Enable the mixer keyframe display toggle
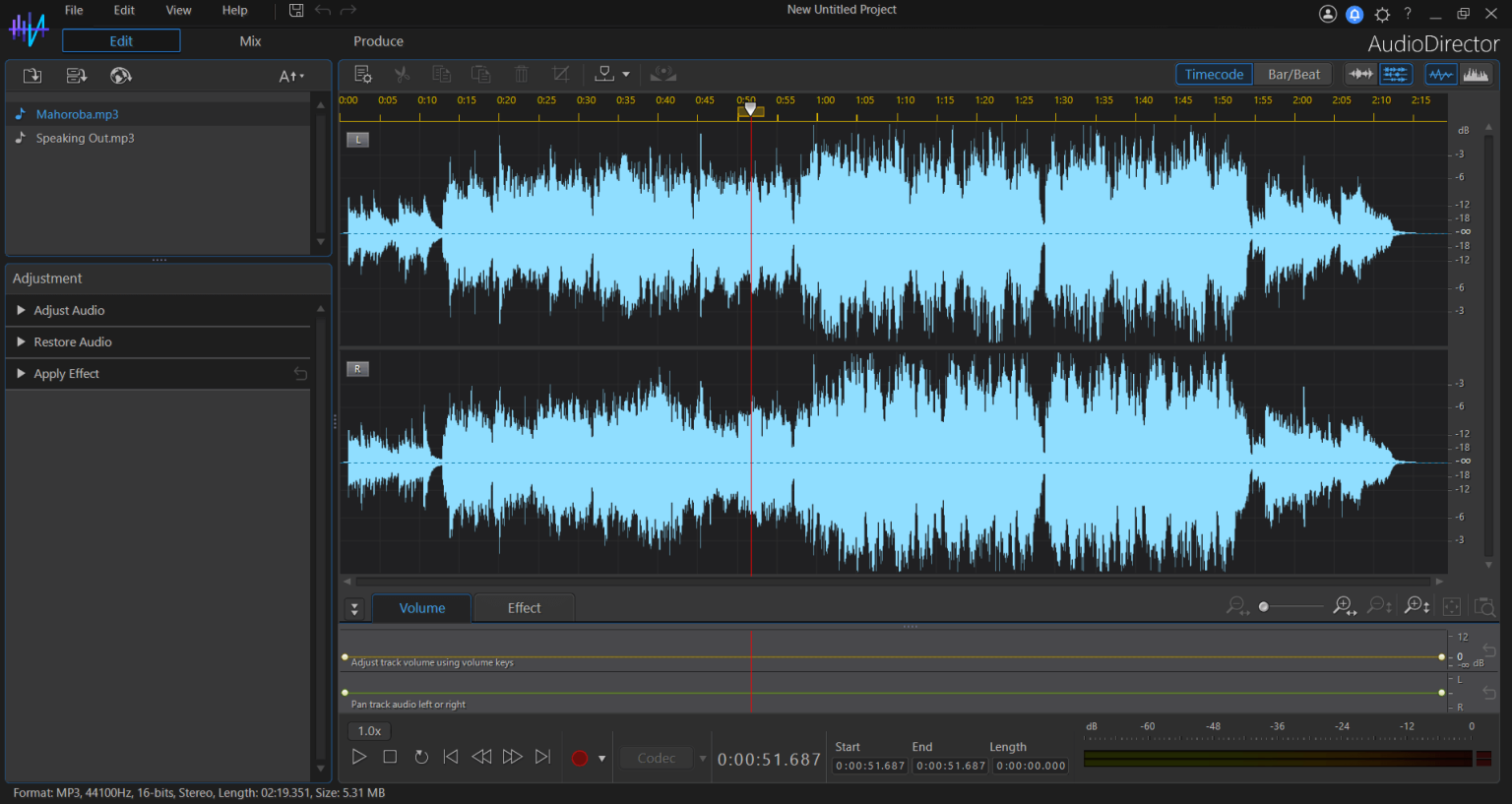 pos(1396,74)
